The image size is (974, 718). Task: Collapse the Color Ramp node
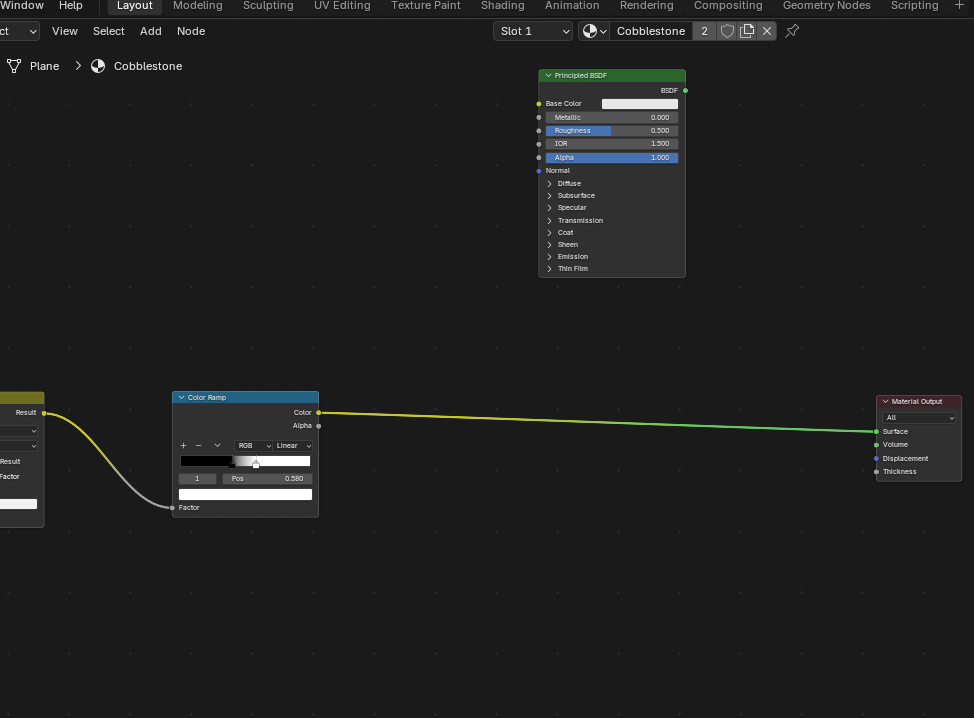pos(181,398)
